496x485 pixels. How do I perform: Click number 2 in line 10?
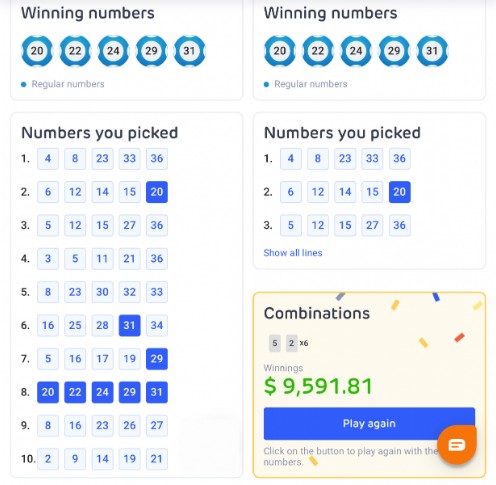point(48,459)
